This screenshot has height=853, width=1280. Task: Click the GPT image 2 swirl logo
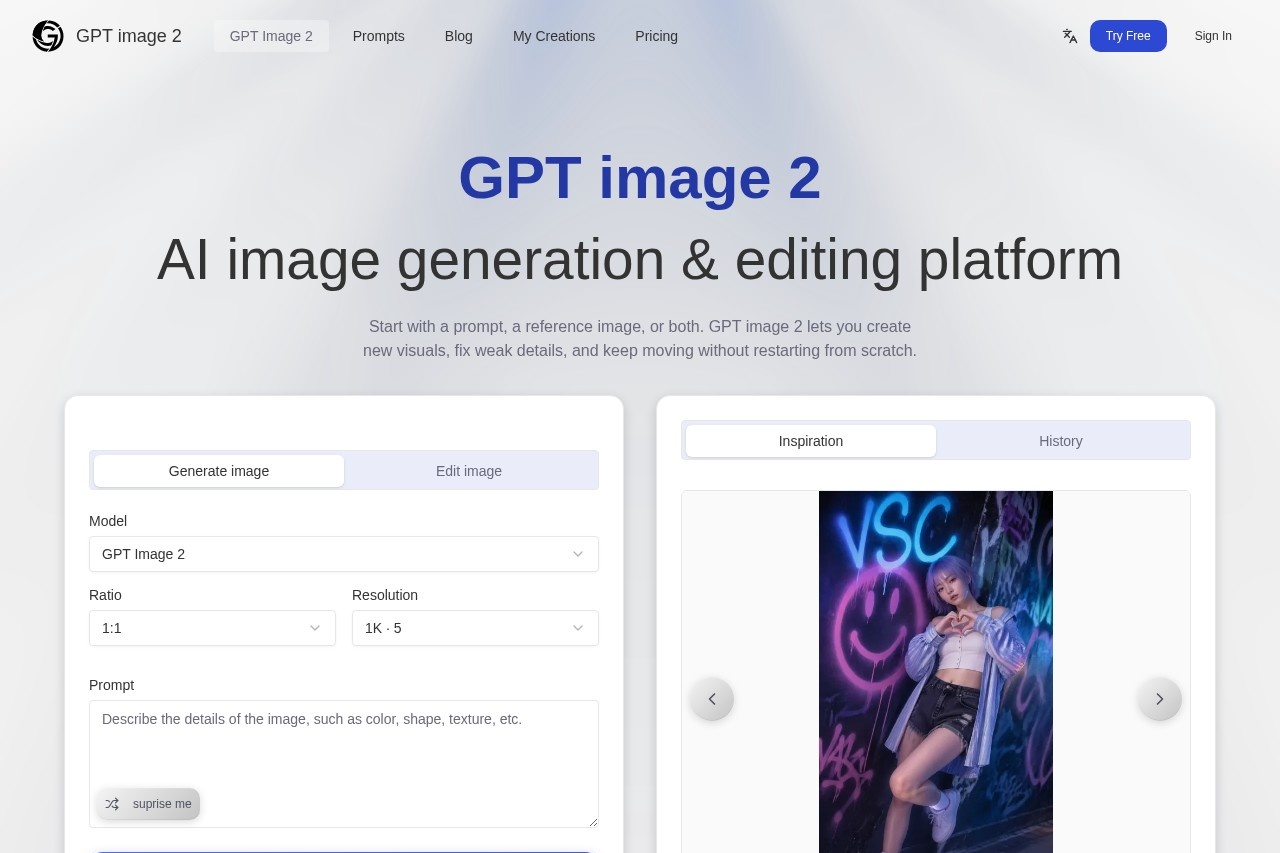(48, 36)
